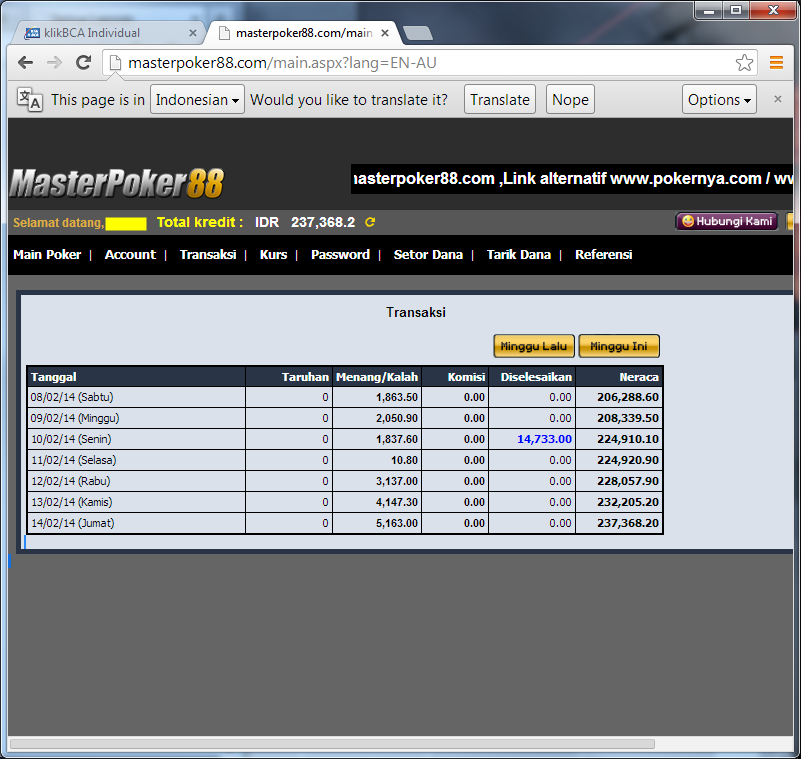Open the Setor Dana menu item
801x759 pixels.
coord(428,254)
